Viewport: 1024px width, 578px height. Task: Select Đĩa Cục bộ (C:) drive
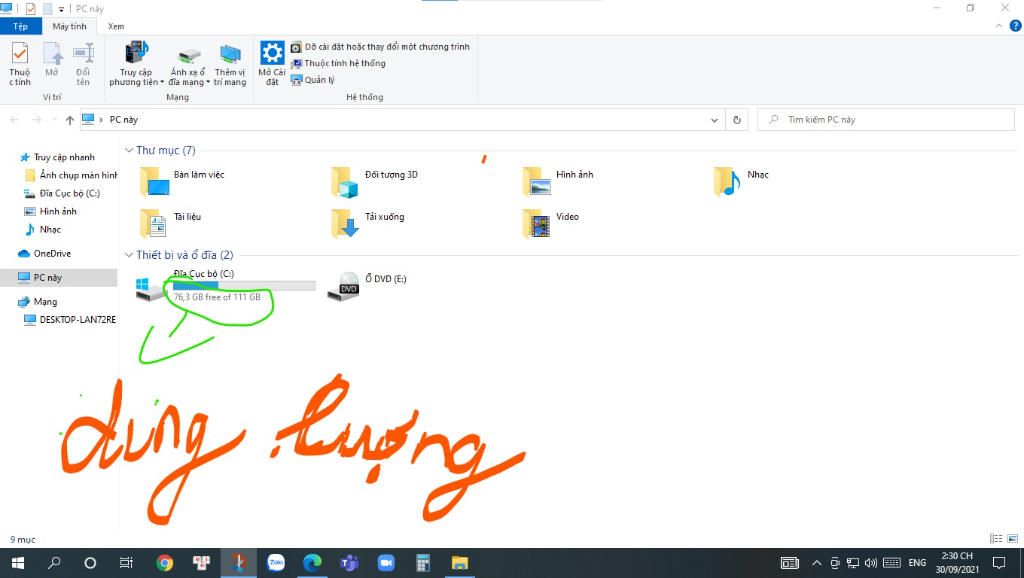coord(225,287)
